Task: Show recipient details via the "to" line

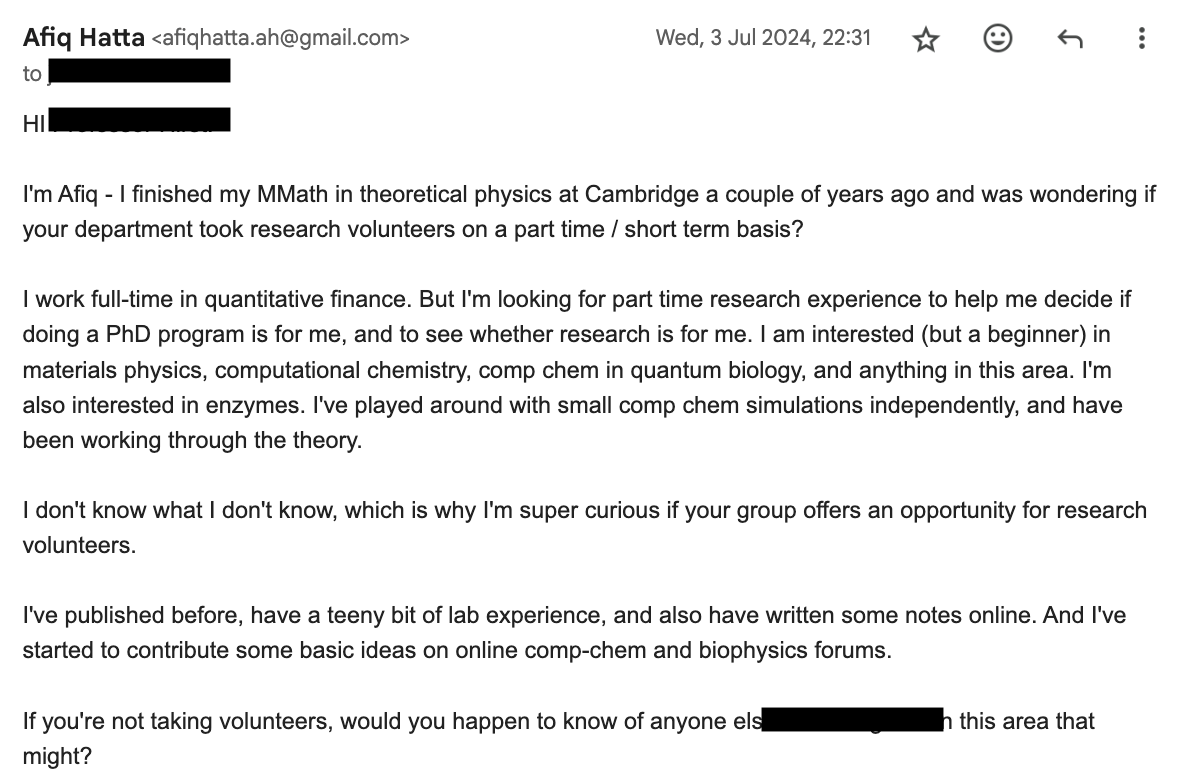Action: 32,73
